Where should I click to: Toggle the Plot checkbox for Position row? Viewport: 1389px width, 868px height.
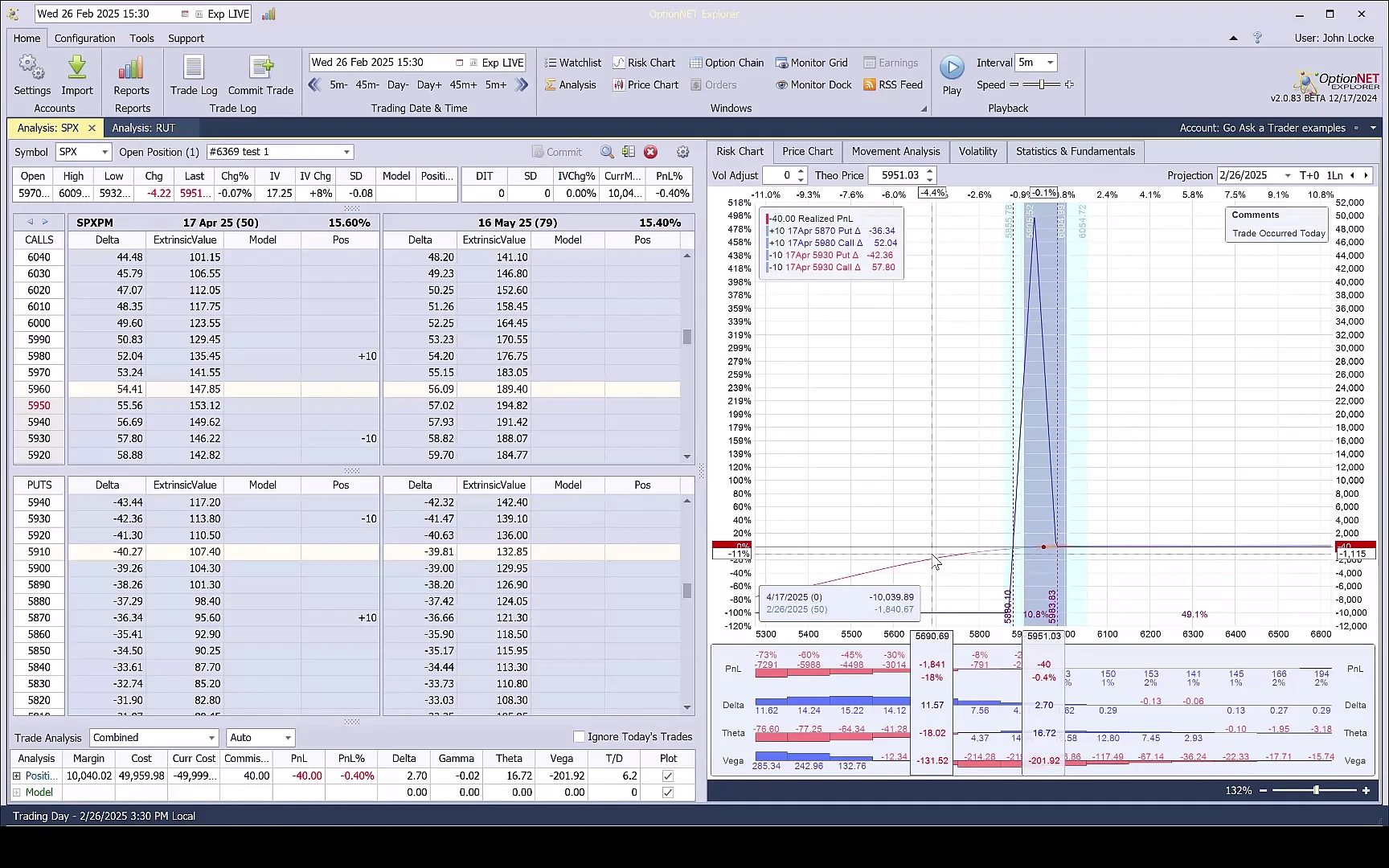(668, 776)
